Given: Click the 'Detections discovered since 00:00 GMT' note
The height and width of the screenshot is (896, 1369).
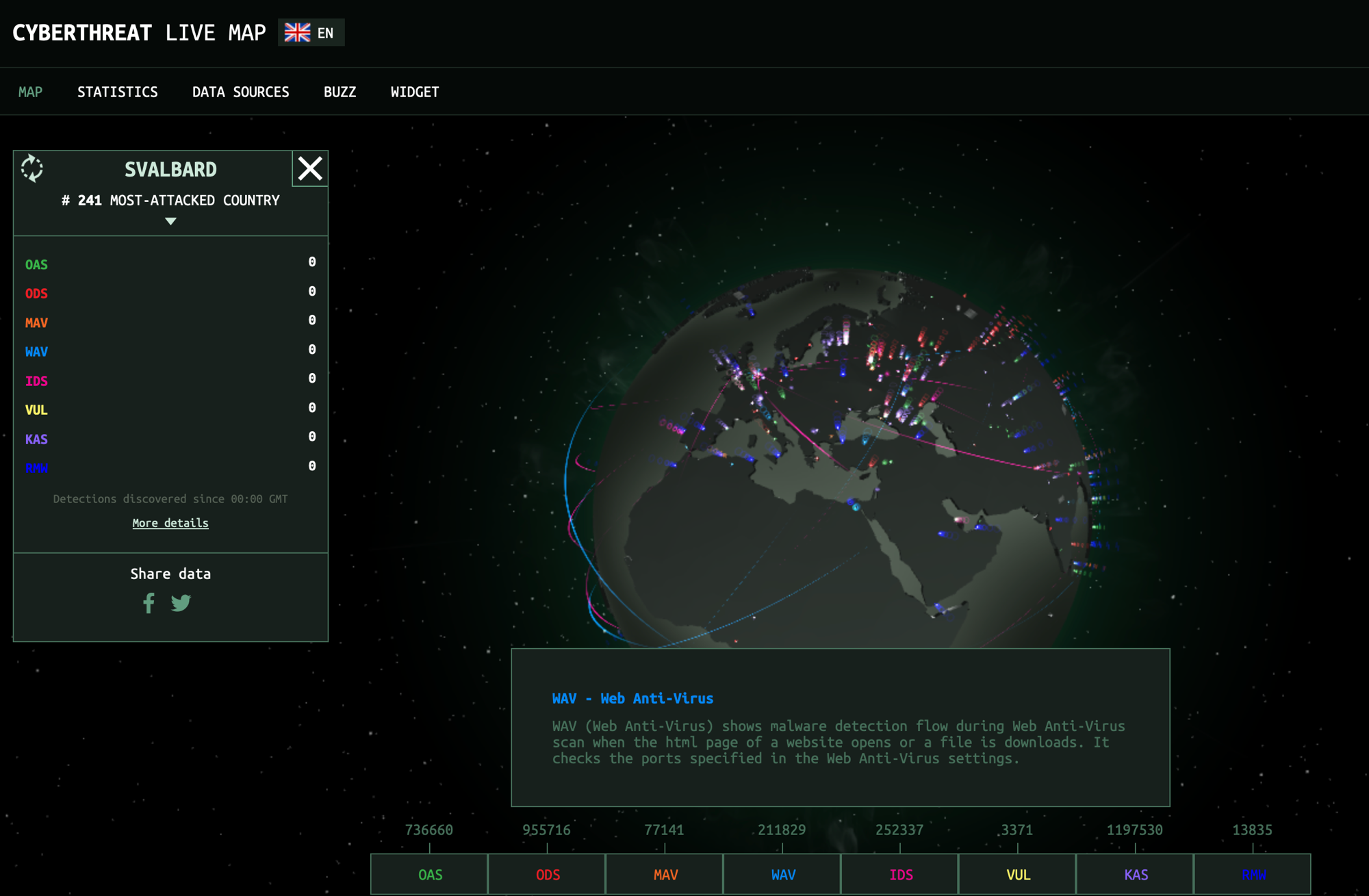Looking at the screenshot, I should [170, 499].
